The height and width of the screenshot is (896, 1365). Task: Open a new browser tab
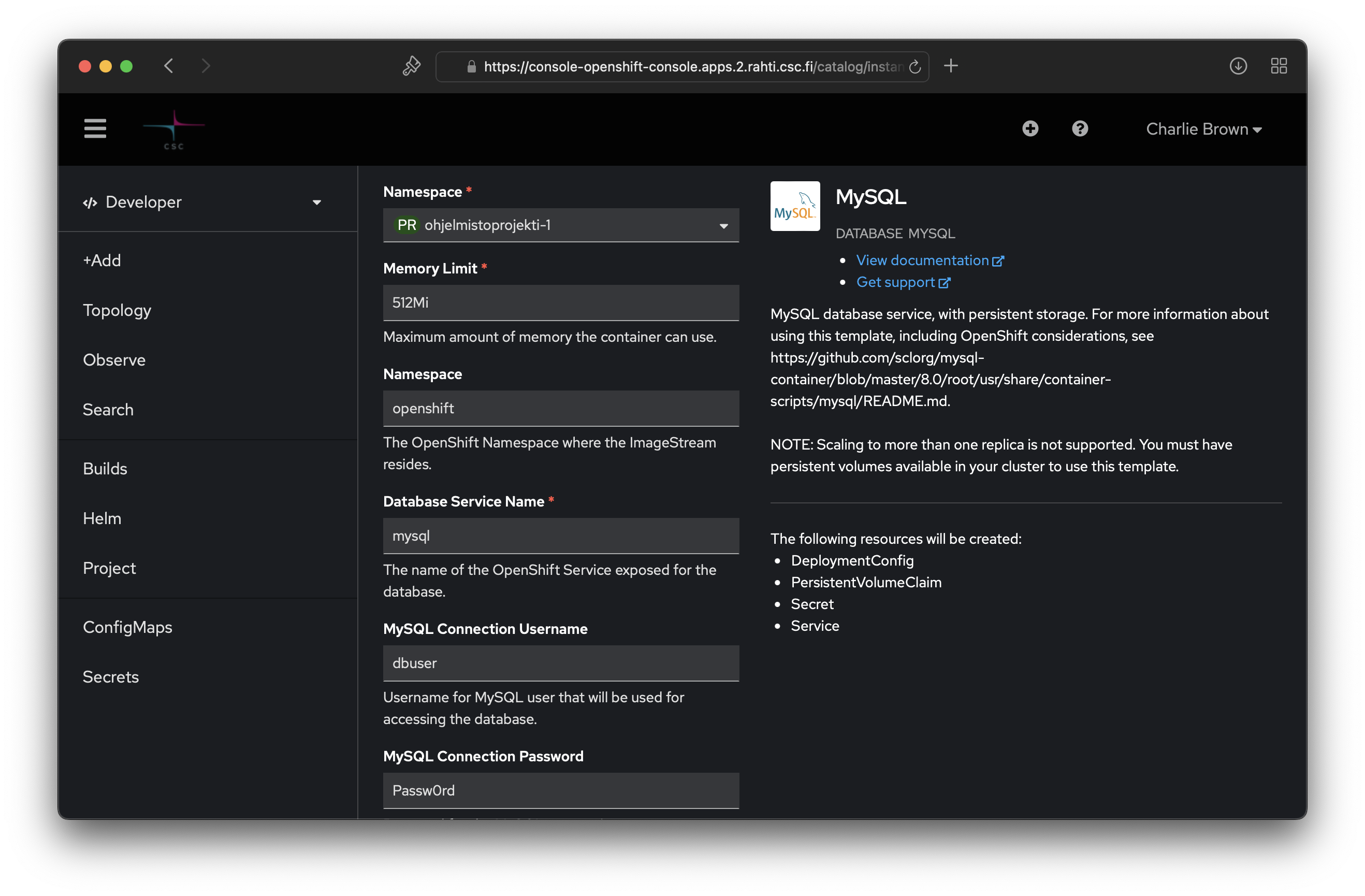[x=950, y=66]
